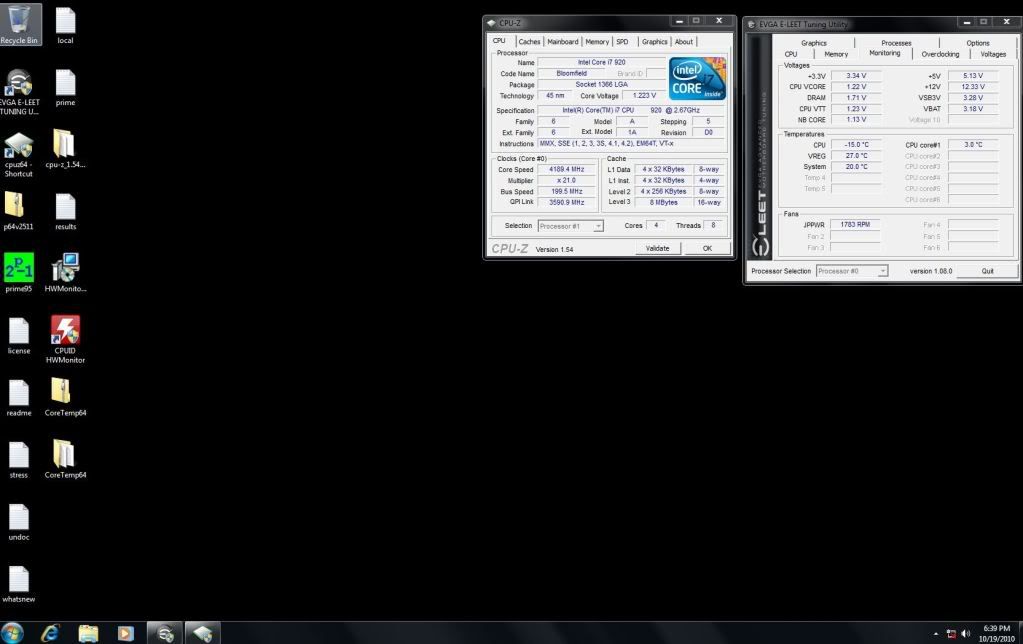Click the CPU temperature value '-15.0 °C'
The height and width of the screenshot is (644, 1023).
pyautogui.click(x=856, y=145)
